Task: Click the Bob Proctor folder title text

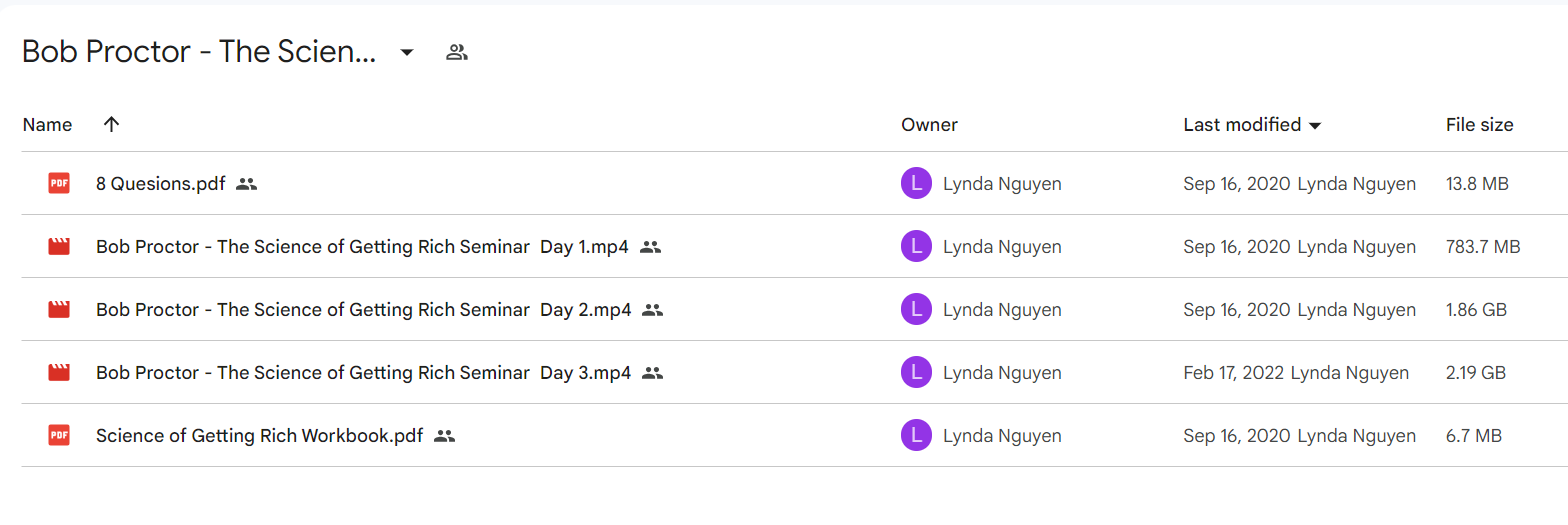Action: point(199,52)
